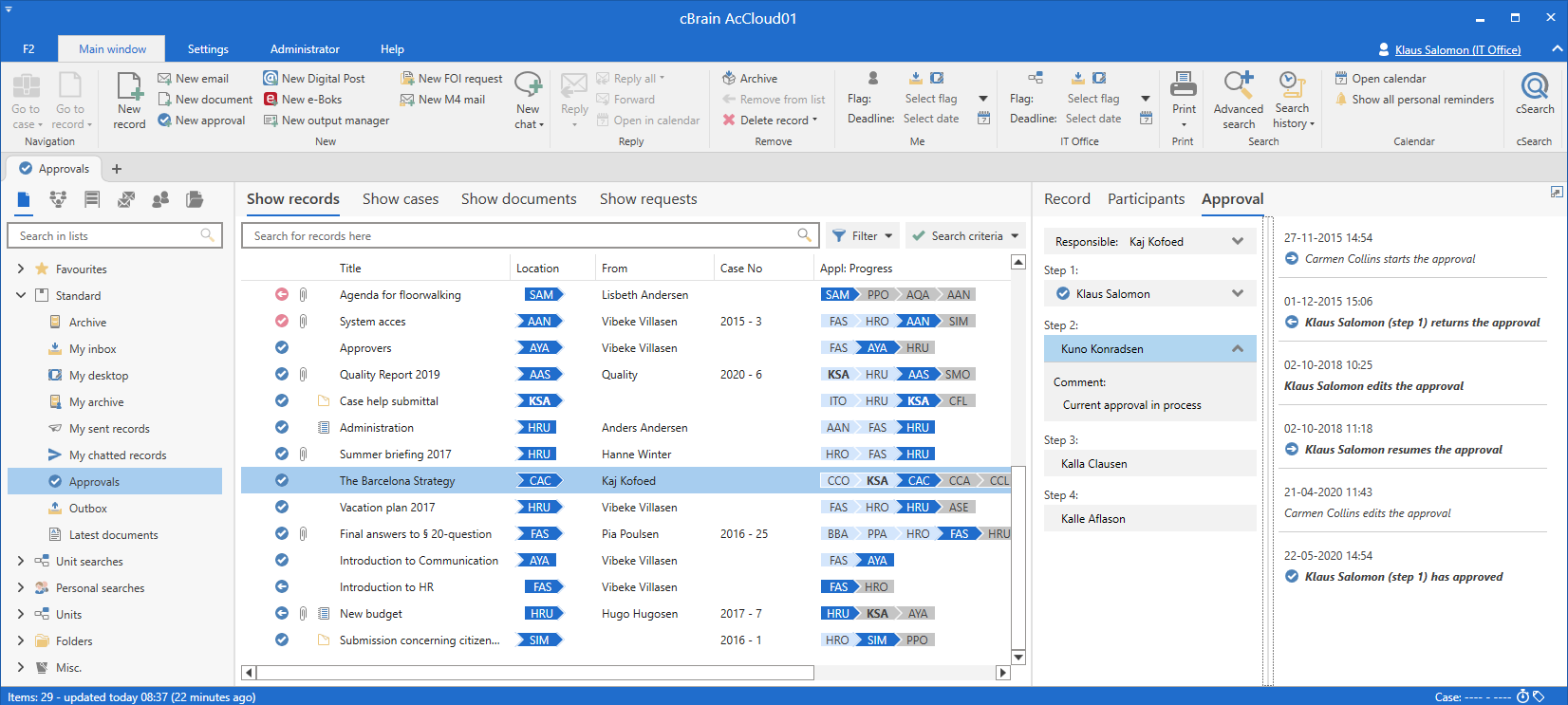This screenshot has height=705, width=1568.
Task: Click status icon of Agenda for floorwalking
Action: click(x=282, y=294)
